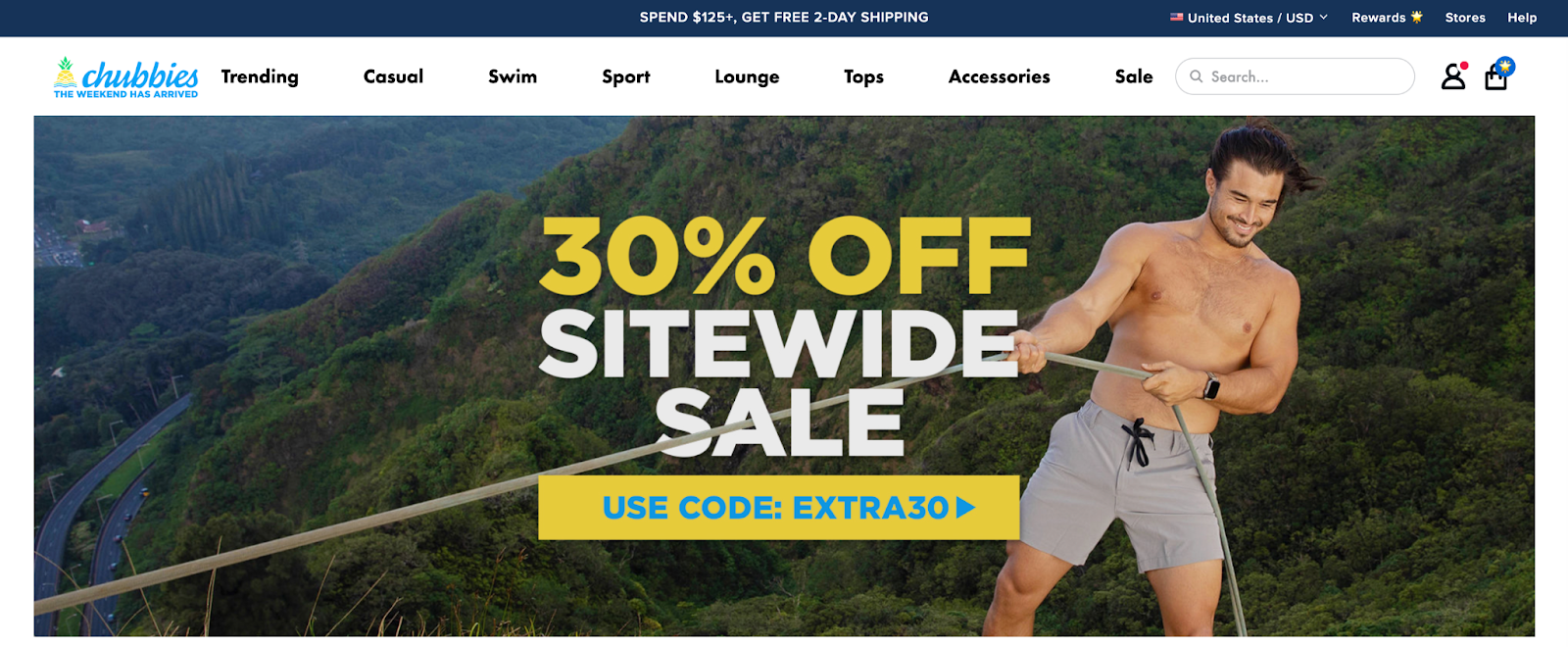This screenshot has width=1568, height=647.
Task: Click the US flag icon
Action: [x=1176, y=17]
